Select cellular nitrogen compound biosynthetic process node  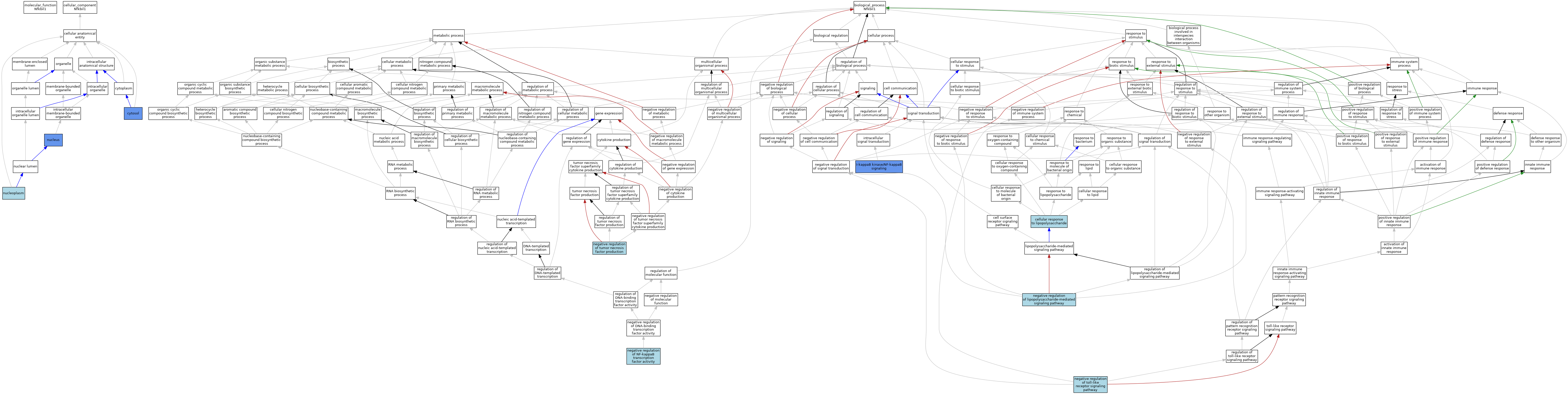coord(283,113)
